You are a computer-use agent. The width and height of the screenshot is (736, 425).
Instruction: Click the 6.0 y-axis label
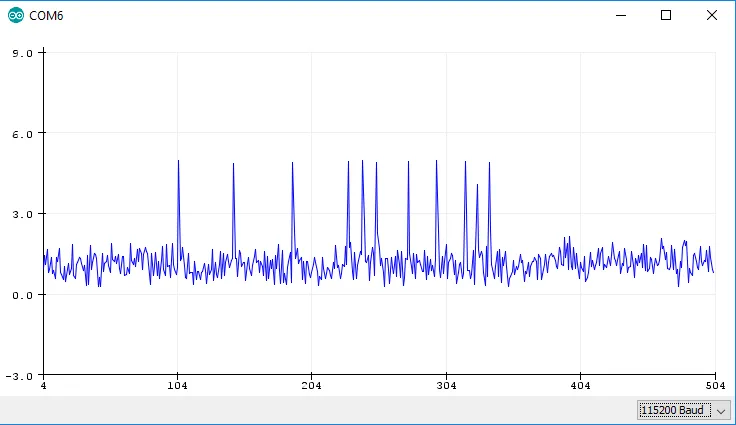tap(22, 133)
